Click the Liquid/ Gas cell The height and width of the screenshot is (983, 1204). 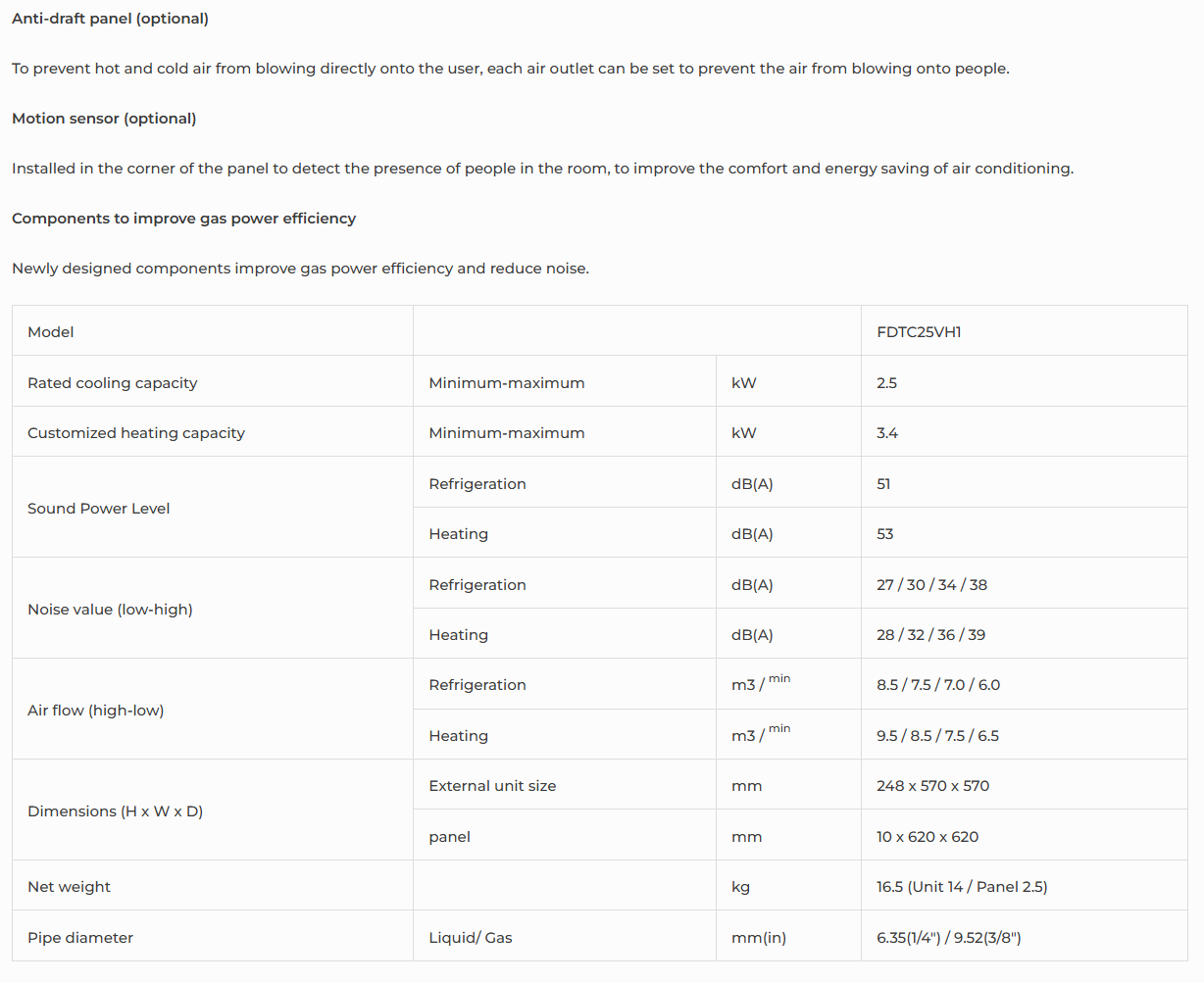coord(471,938)
